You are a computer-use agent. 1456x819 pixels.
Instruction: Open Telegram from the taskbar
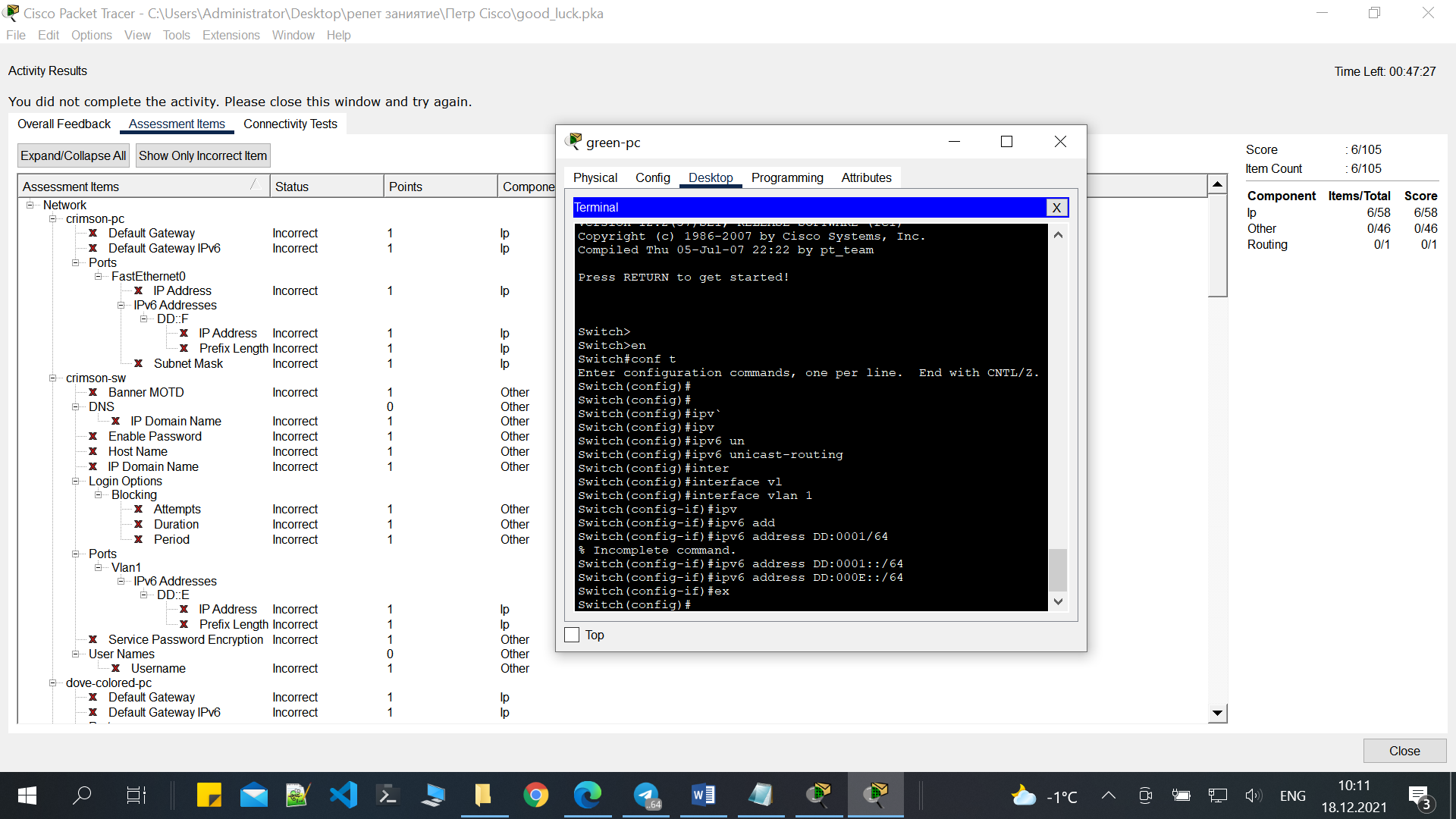click(647, 795)
